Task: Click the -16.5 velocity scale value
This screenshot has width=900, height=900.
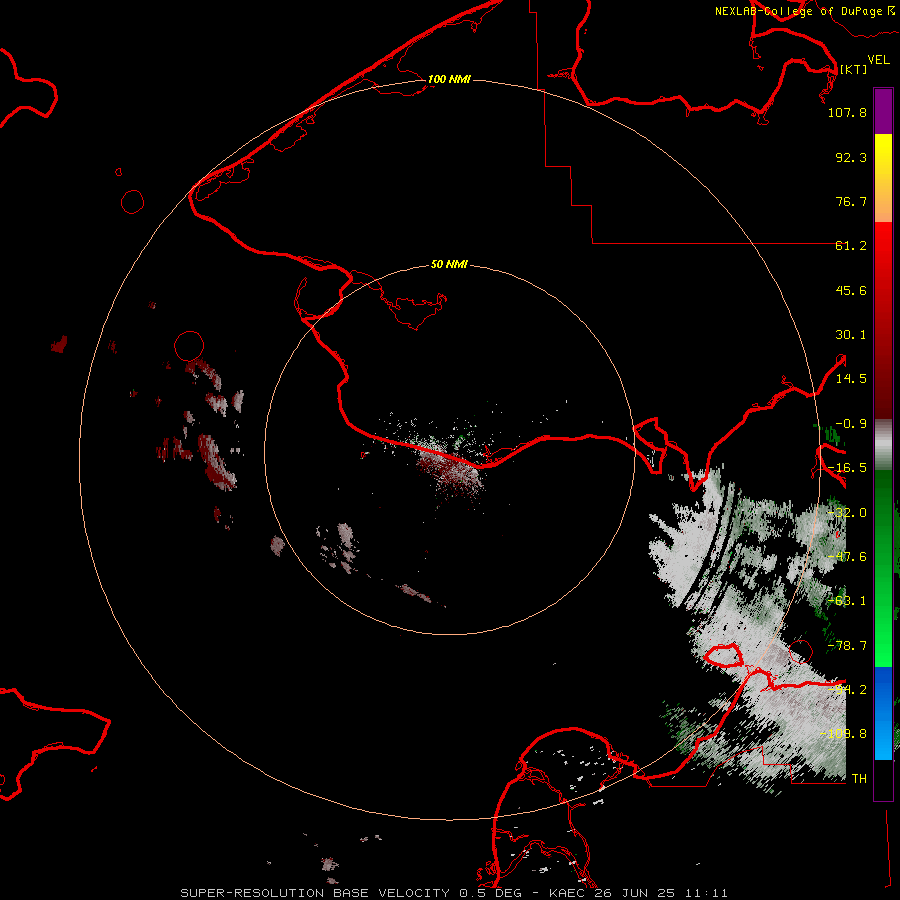Action: click(847, 468)
